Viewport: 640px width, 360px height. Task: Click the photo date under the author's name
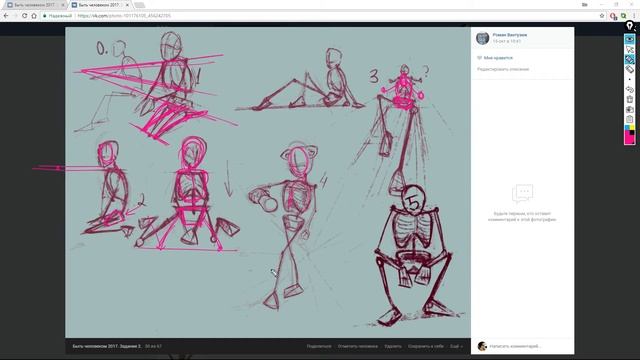tap(506, 41)
